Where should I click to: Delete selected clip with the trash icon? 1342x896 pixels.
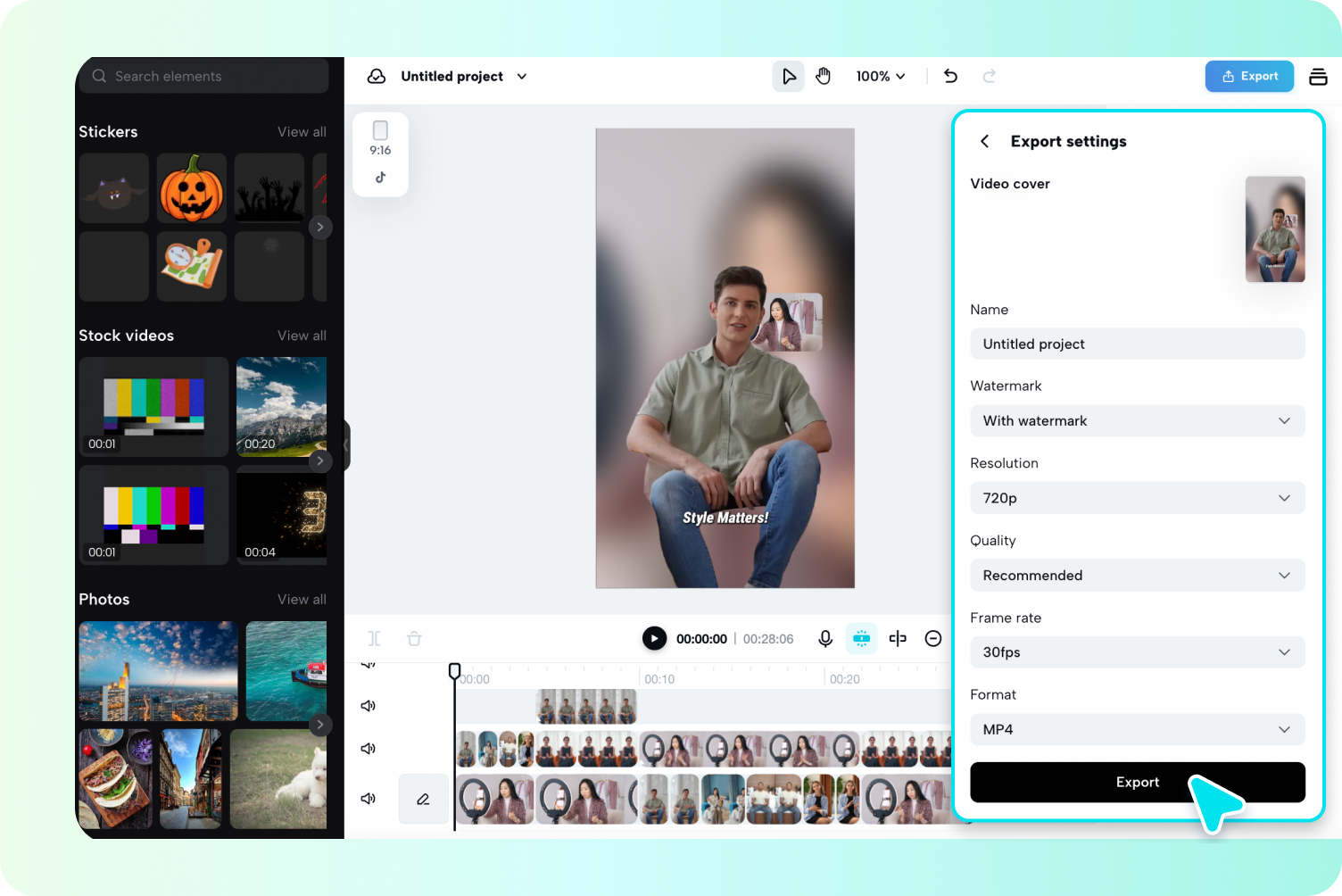coord(414,638)
